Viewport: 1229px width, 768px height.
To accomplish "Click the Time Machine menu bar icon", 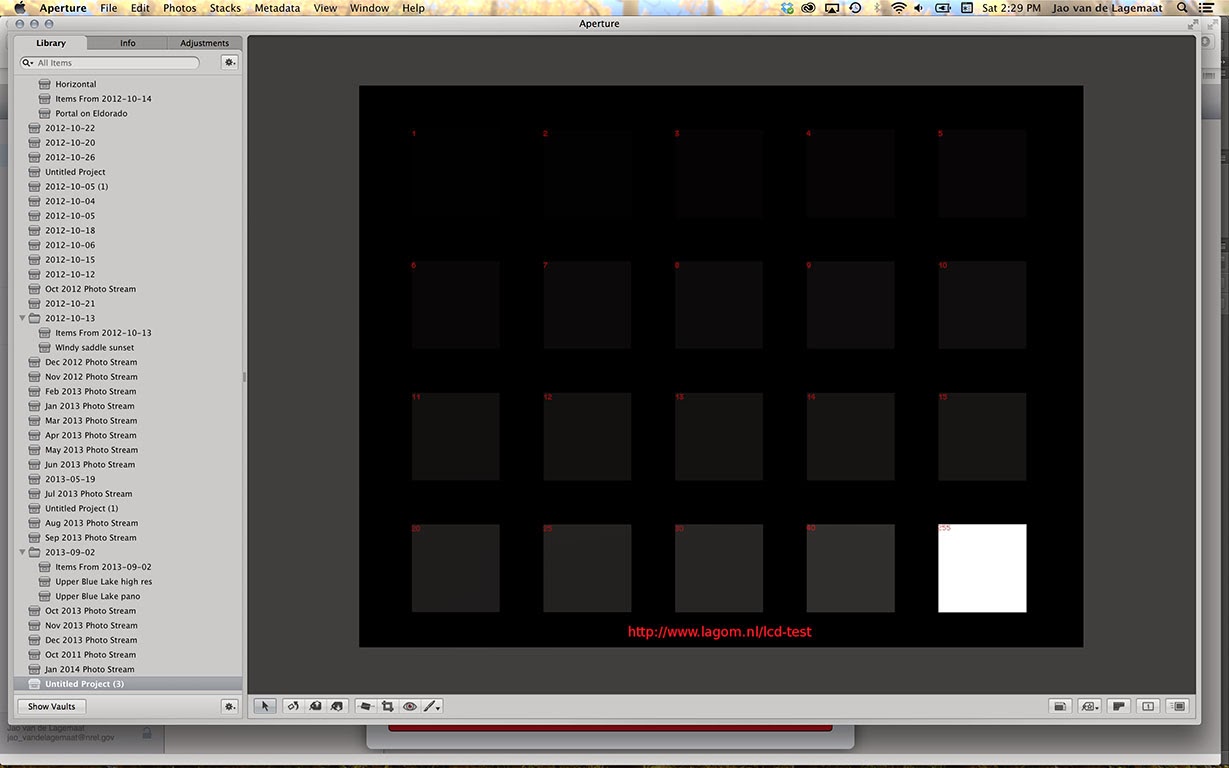I will coord(855,8).
